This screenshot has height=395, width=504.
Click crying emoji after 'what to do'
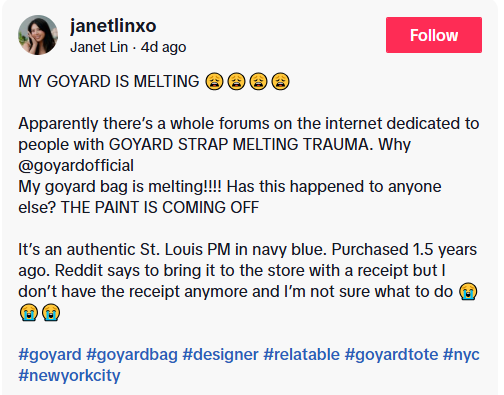468,292
